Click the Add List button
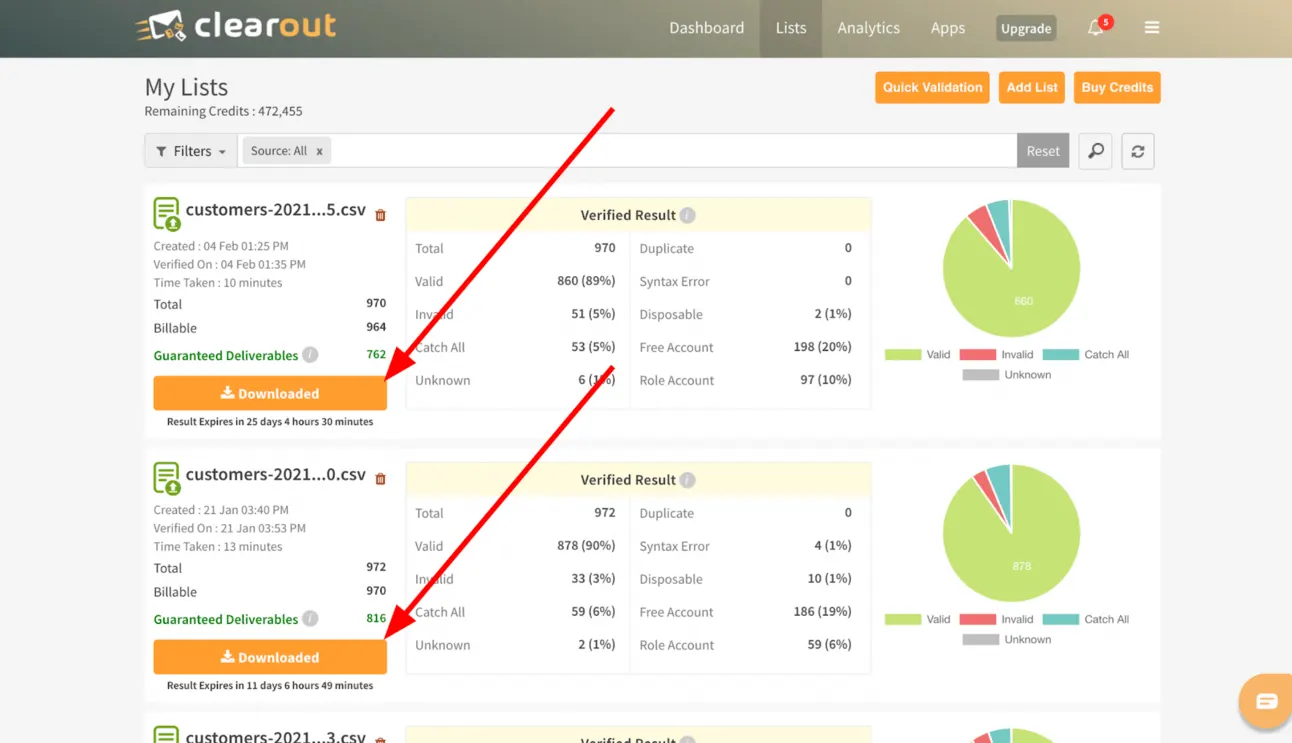Screen dimensions: 1292x743 click(1032, 87)
